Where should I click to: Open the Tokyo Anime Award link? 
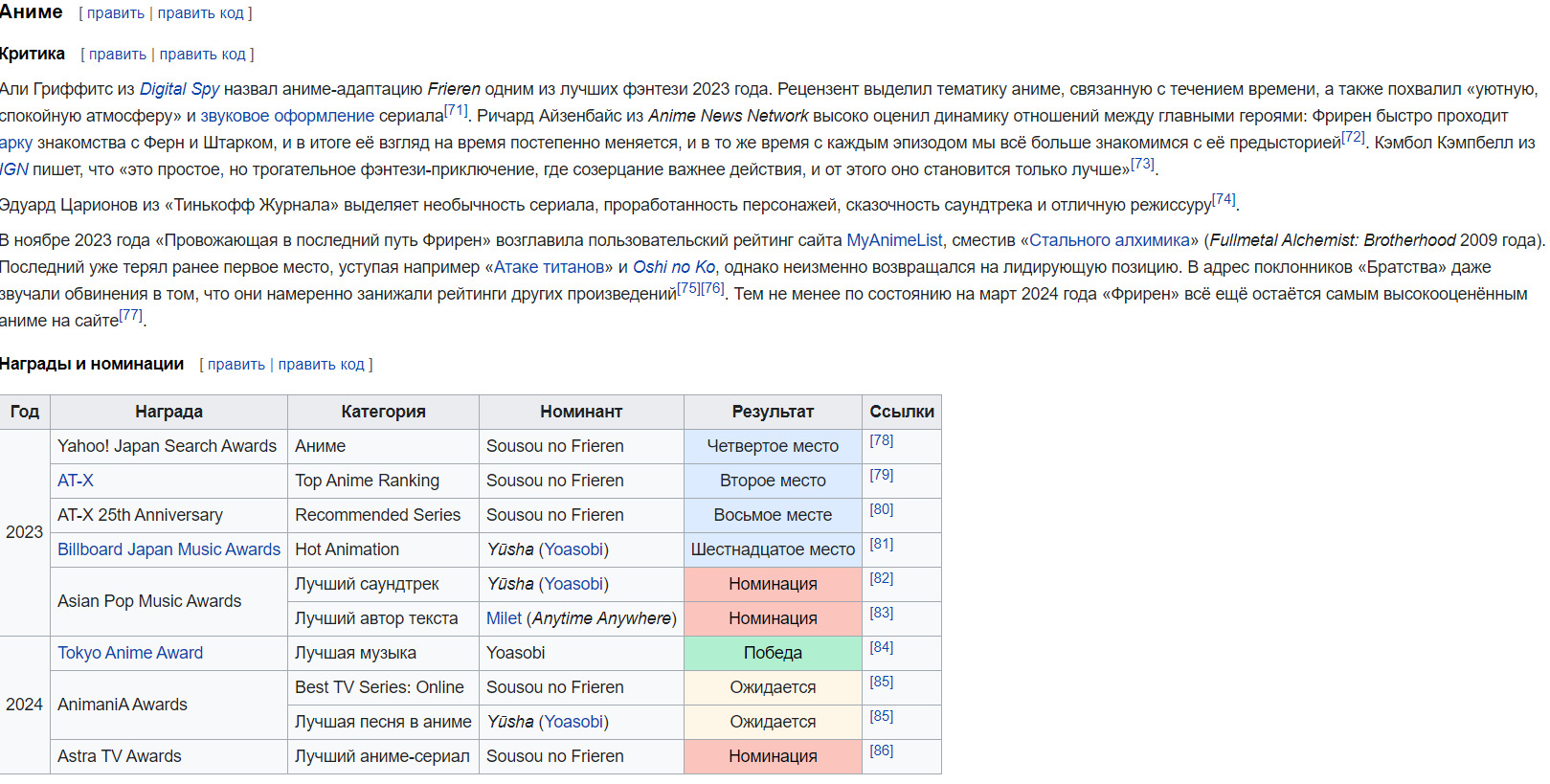tap(130, 653)
